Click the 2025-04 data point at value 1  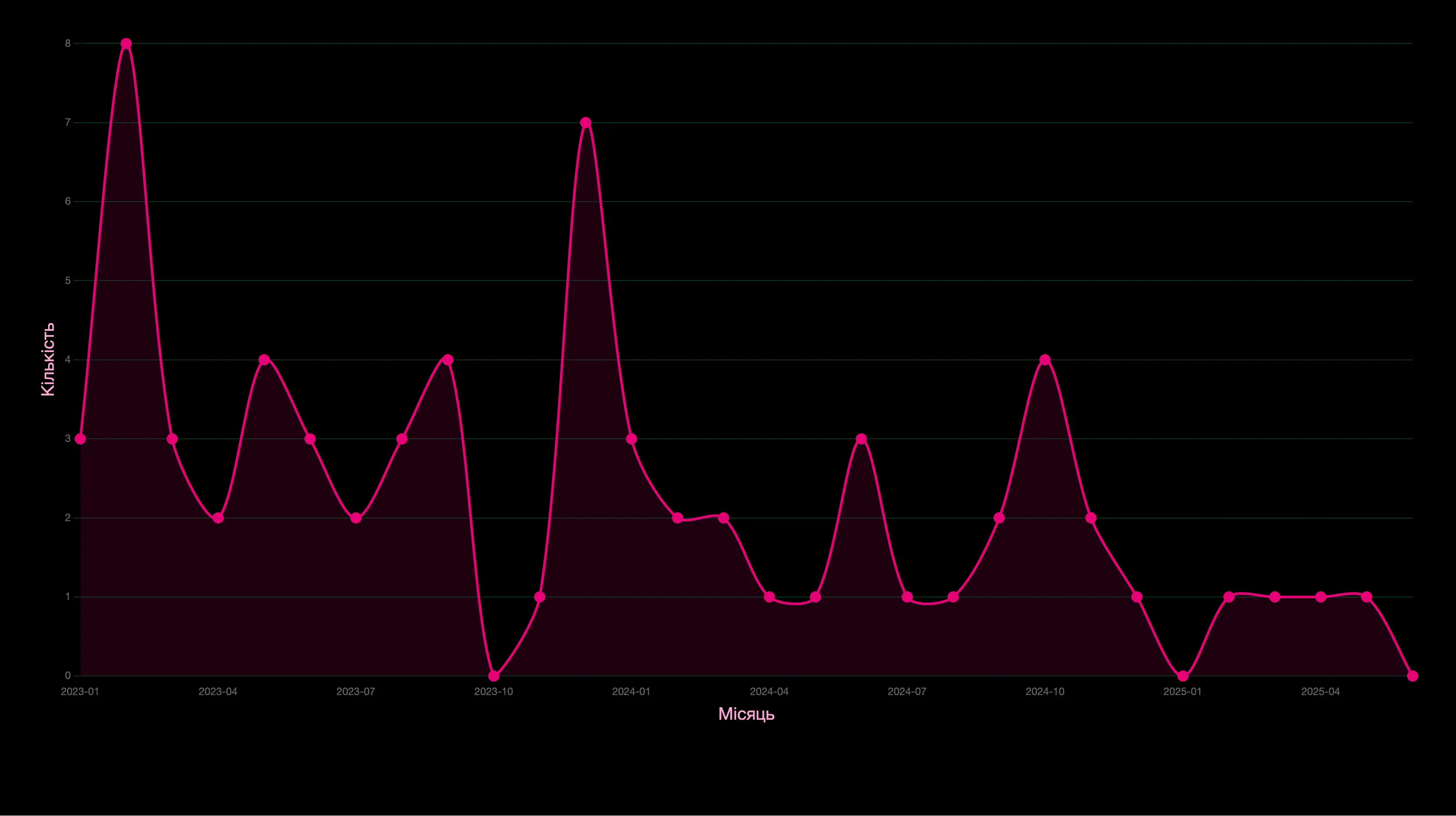click(1320, 597)
